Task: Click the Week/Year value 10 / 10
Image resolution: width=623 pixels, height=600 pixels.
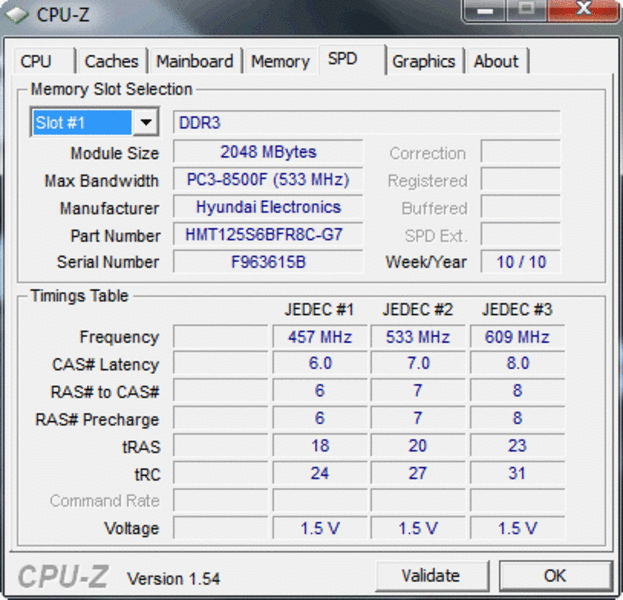Action: (x=520, y=262)
